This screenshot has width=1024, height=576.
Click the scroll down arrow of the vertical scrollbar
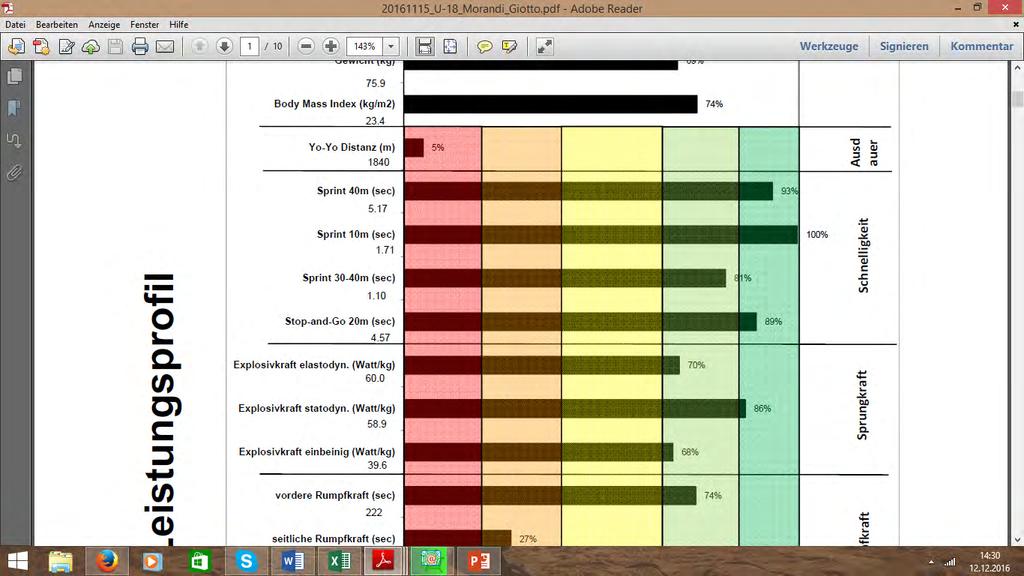click(1017, 540)
